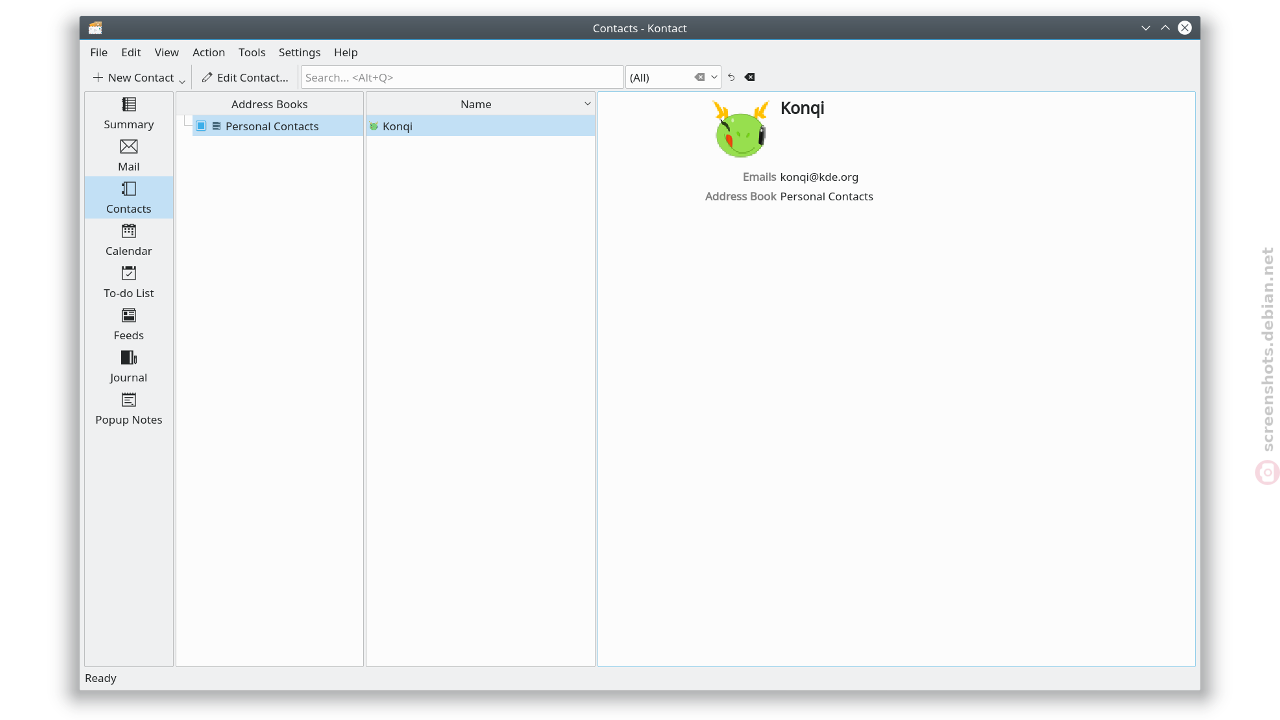1280x720 pixels.
Task: Click the konqi@kde.org email address
Action: coord(819,177)
